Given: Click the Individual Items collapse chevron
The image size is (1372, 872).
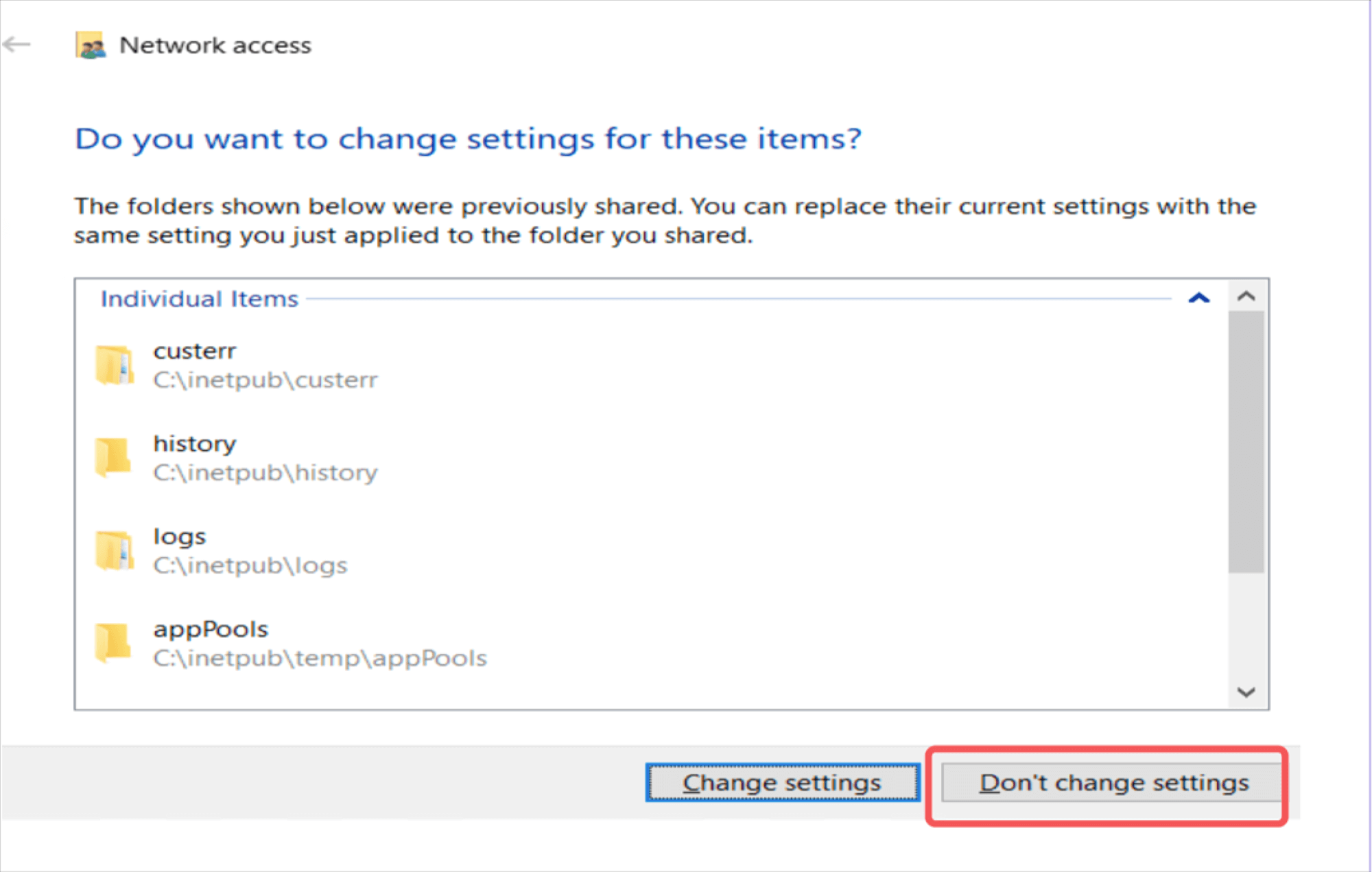Looking at the screenshot, I should click(1200, 297).
